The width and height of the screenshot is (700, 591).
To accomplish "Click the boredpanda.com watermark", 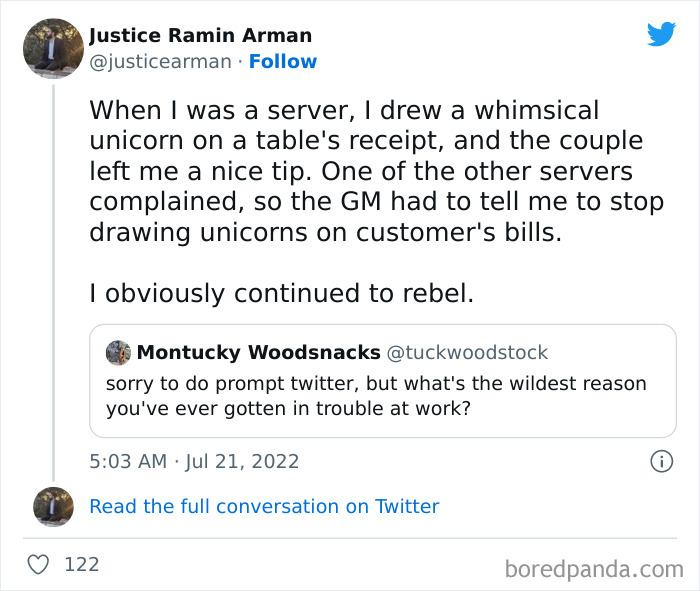I will pos(594,569).
